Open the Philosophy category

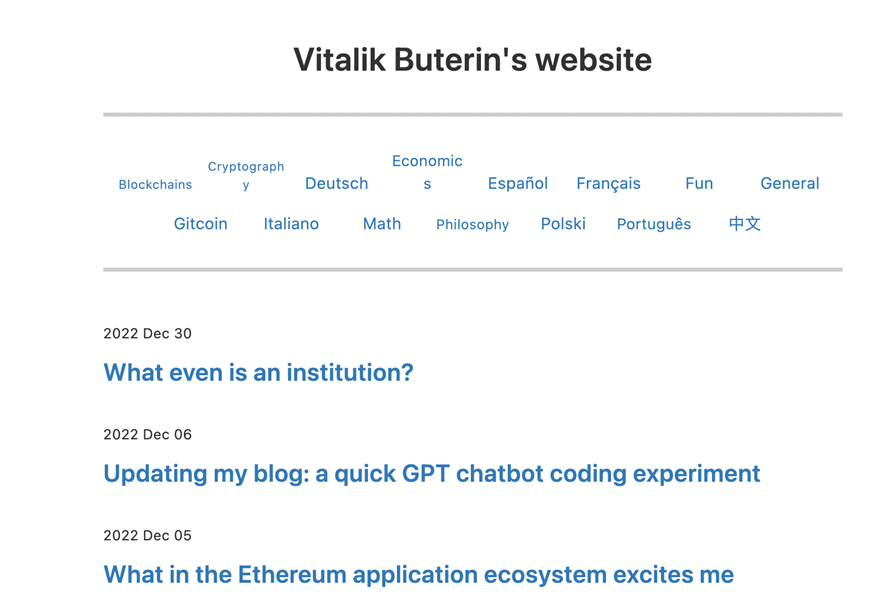(472, 225)
